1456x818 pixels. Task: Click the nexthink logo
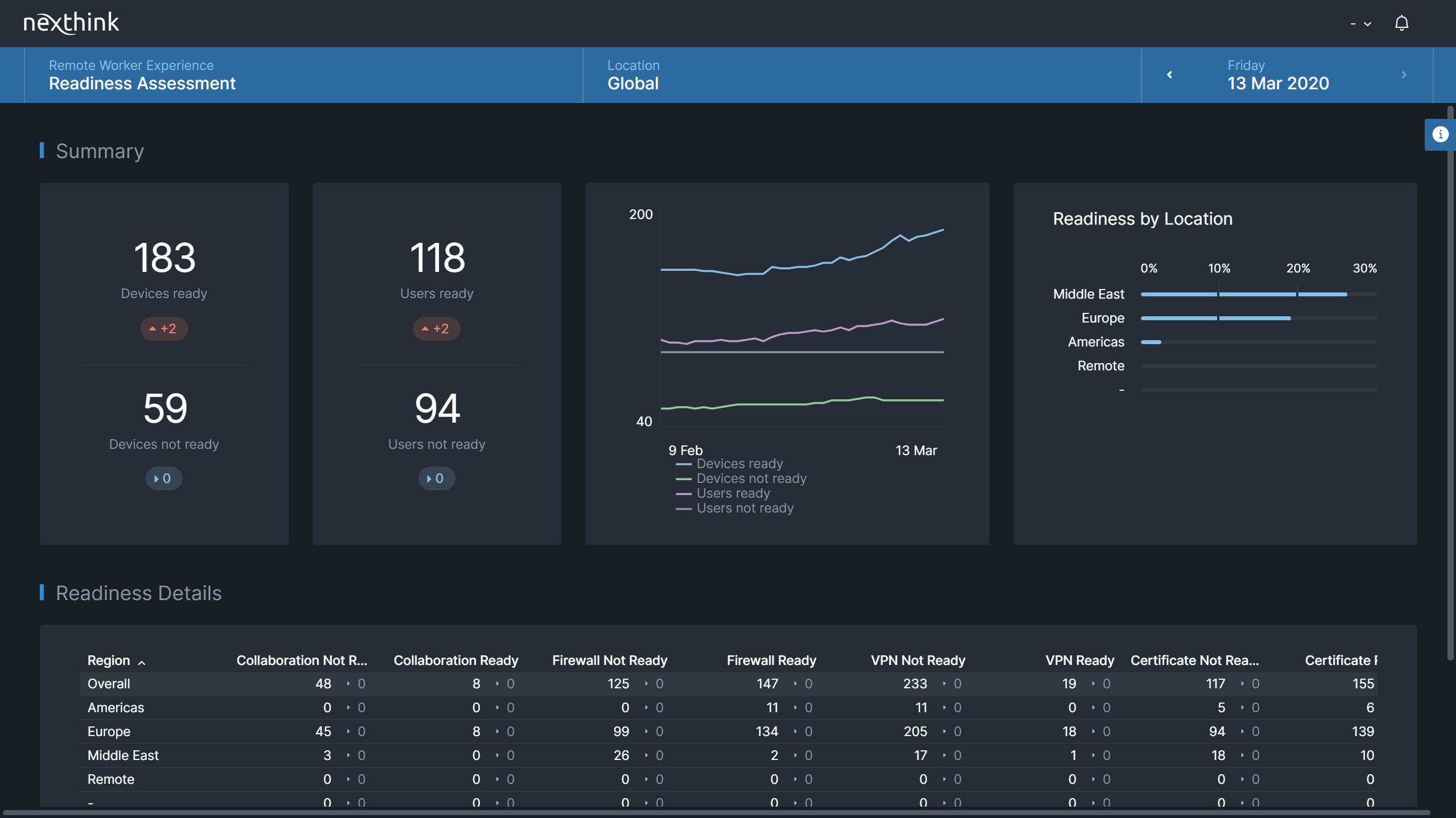pyautogui.click(x=71, y=23)
